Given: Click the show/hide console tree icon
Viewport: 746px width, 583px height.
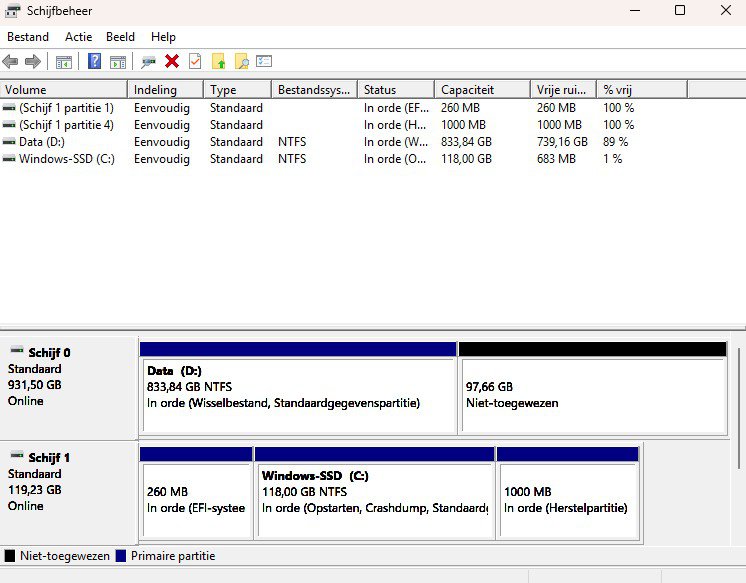Looking at the screenshot, I should click(x=64, y=62).
